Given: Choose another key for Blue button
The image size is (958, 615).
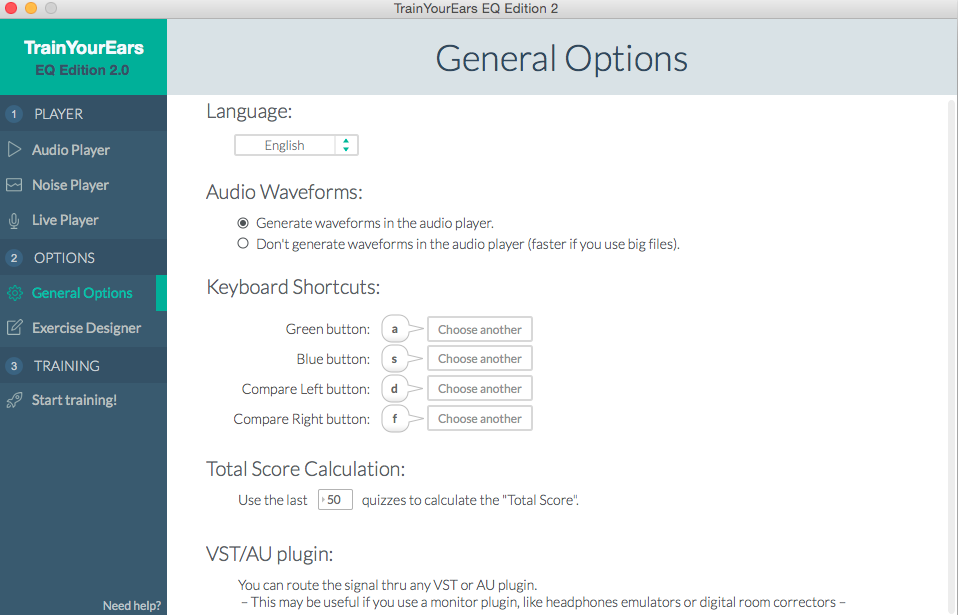Looking at the screenshot, I should coord(479,359).
